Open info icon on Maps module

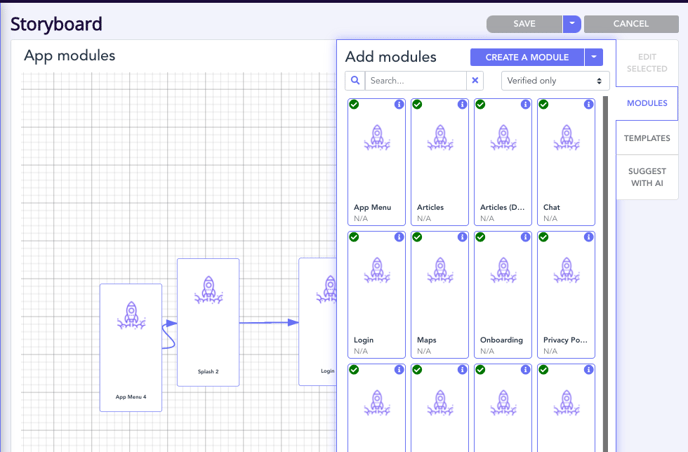click(x=462, y=237)
